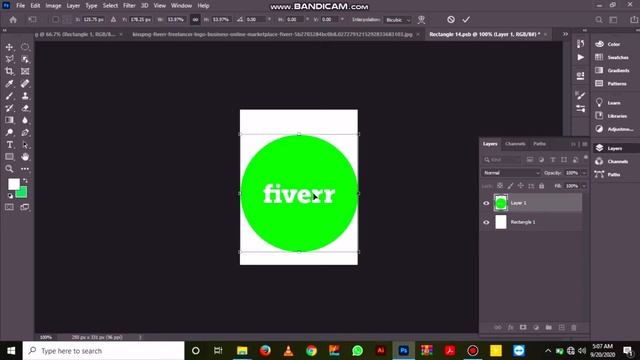The image size is (640, 360).
Task: Reset default foreground and background colors
Action: [x=10, y=196]
